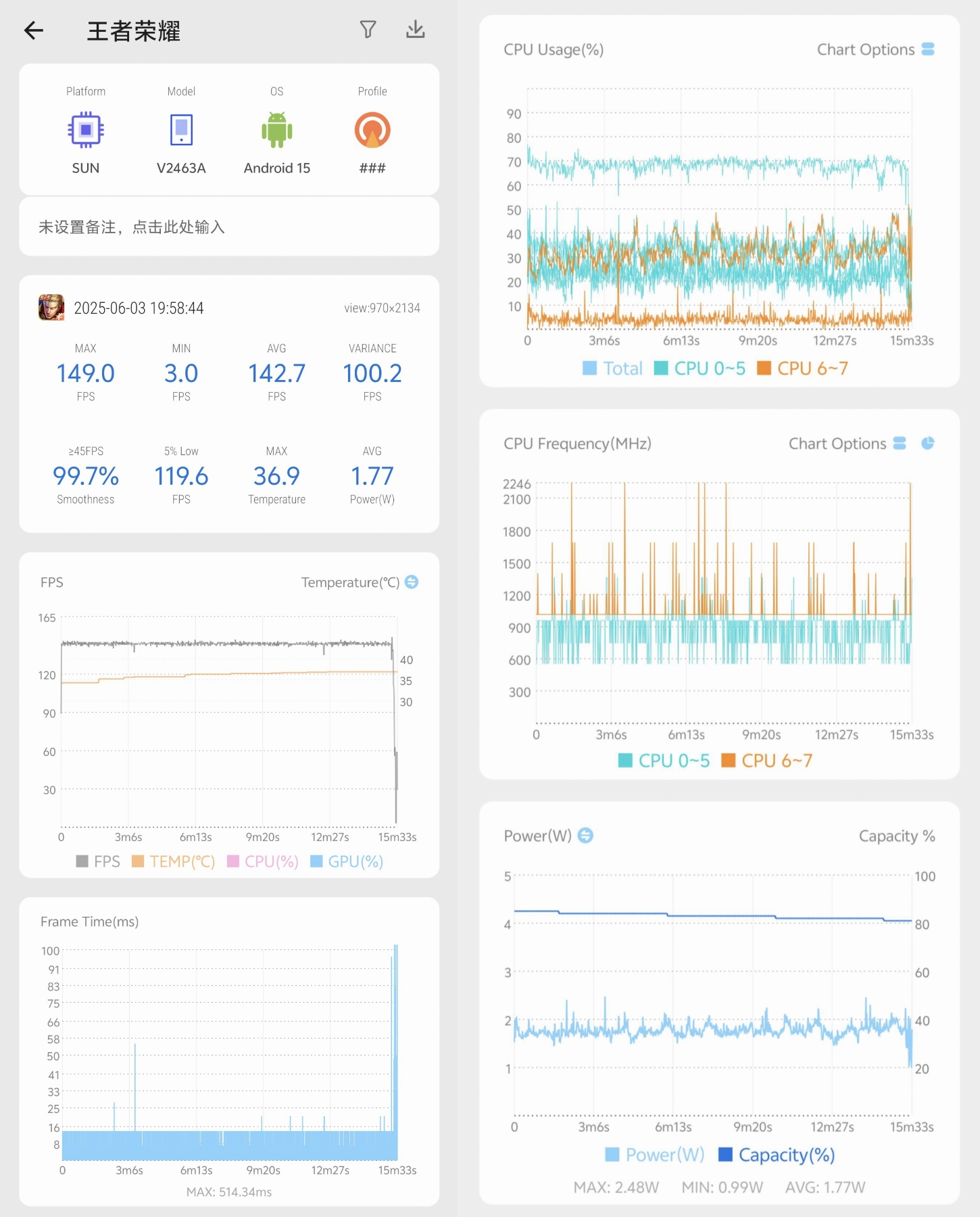Click the MAX: 2.48W power stat
The width and height of the screenshot is (980, 1217).
click(616, 1187)
